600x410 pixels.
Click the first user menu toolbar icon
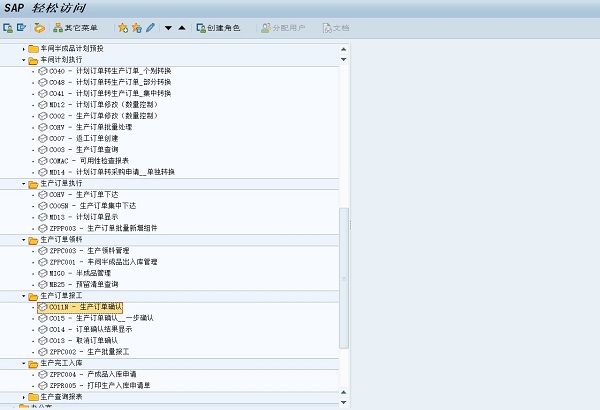click(8, 28)
